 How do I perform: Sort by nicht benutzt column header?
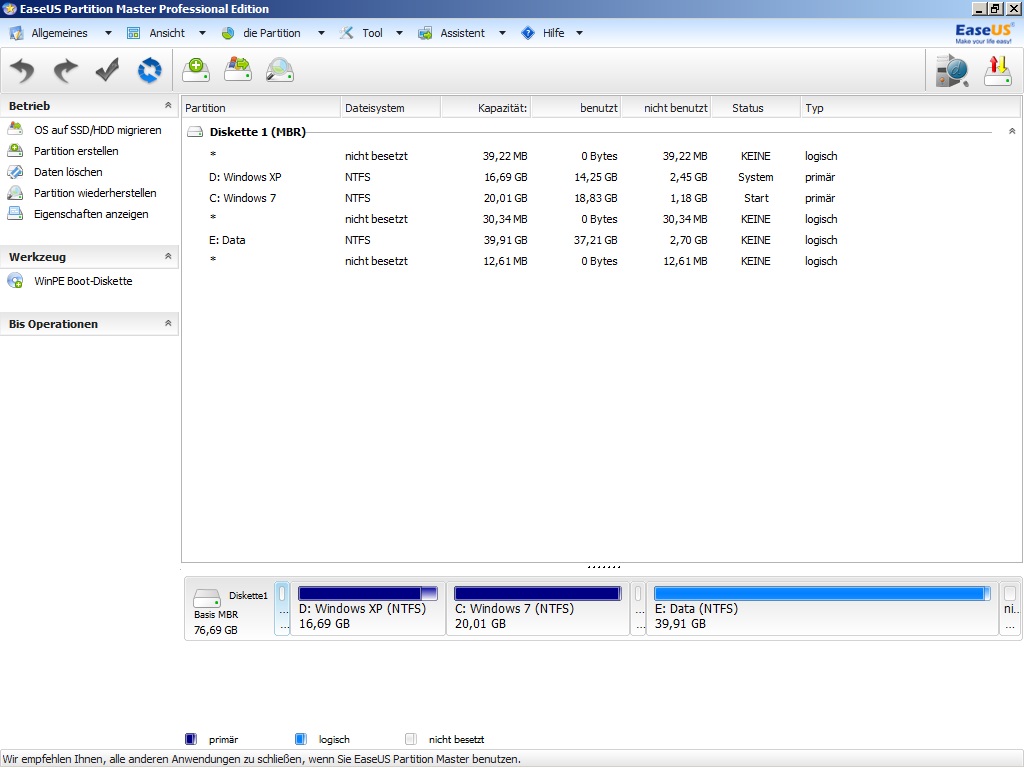tap(666, 108)
